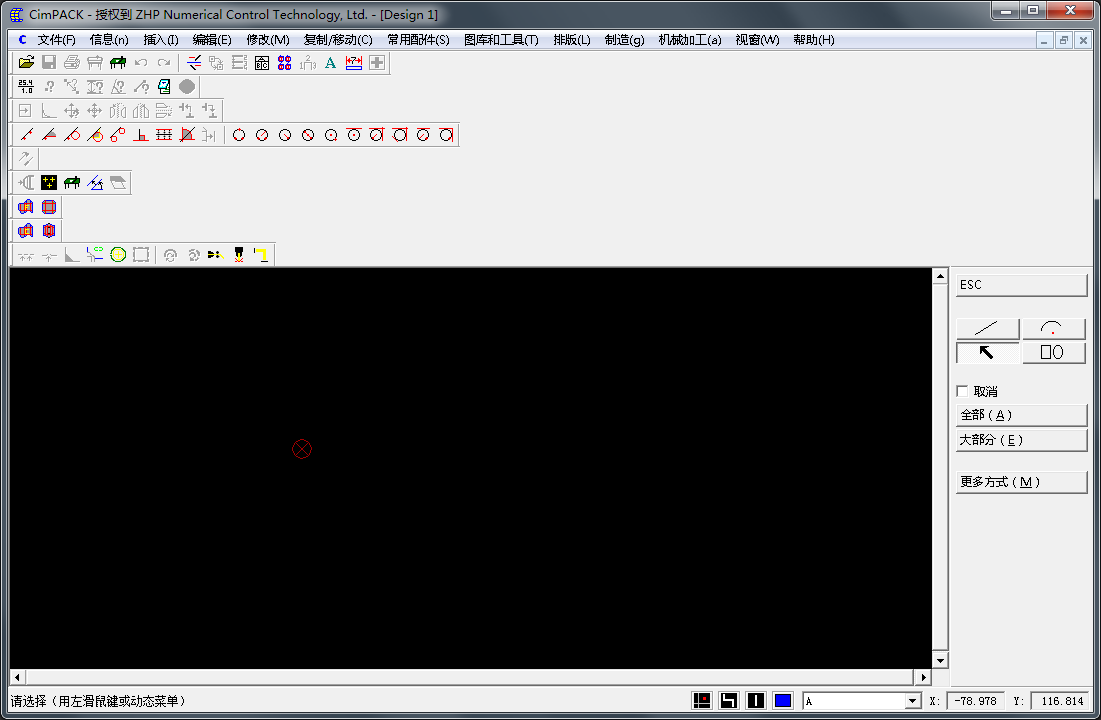Open the 信息(n) menu

[x=109, y=40]
